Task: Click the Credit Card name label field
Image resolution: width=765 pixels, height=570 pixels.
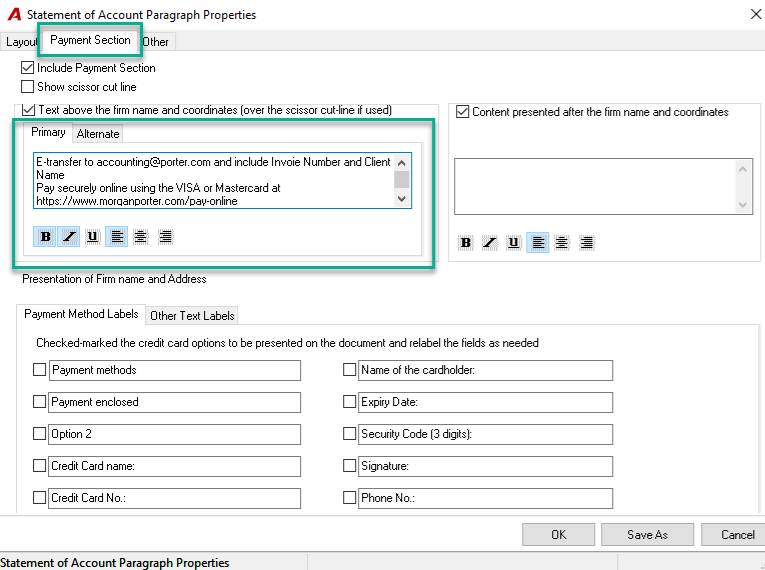Action: pos(175,467)
